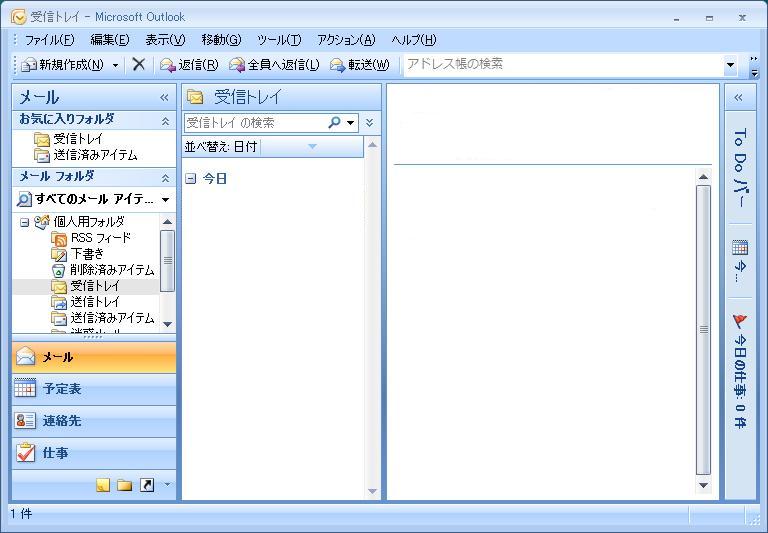
Task: Open the 移動(G) menu
Action: (x=221, y=40)
